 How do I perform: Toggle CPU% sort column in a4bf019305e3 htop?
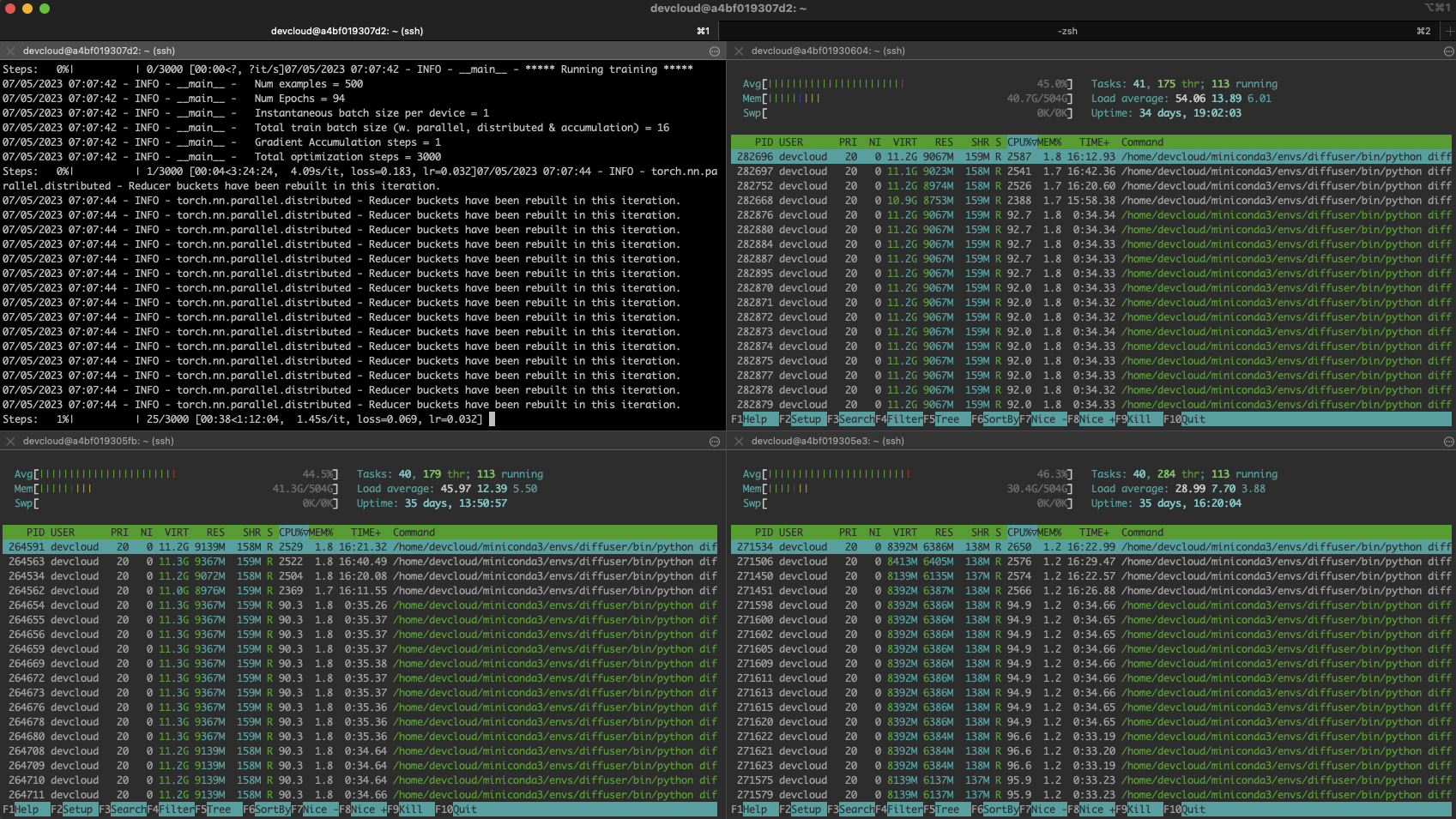(x=1021, y=533)
